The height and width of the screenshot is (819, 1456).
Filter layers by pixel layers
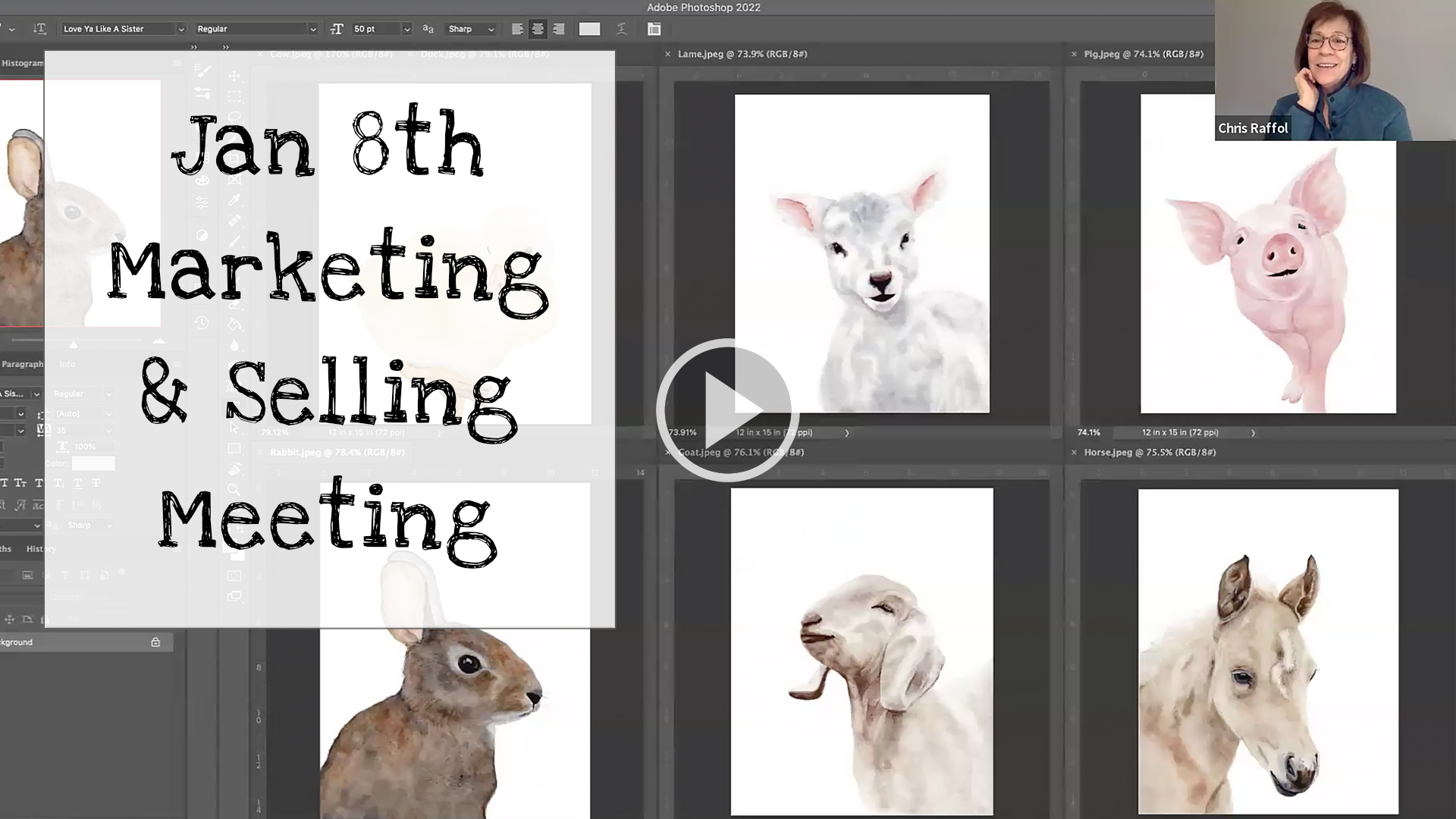27,576
